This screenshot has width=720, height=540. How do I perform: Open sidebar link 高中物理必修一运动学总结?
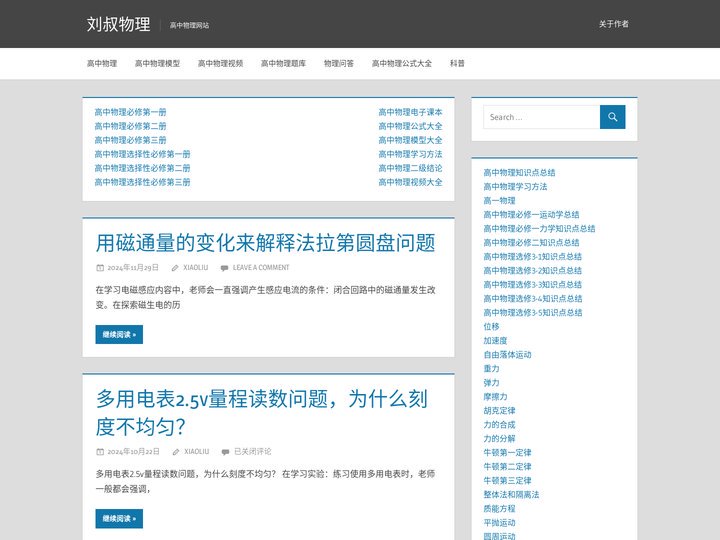[x=531, y=214]
